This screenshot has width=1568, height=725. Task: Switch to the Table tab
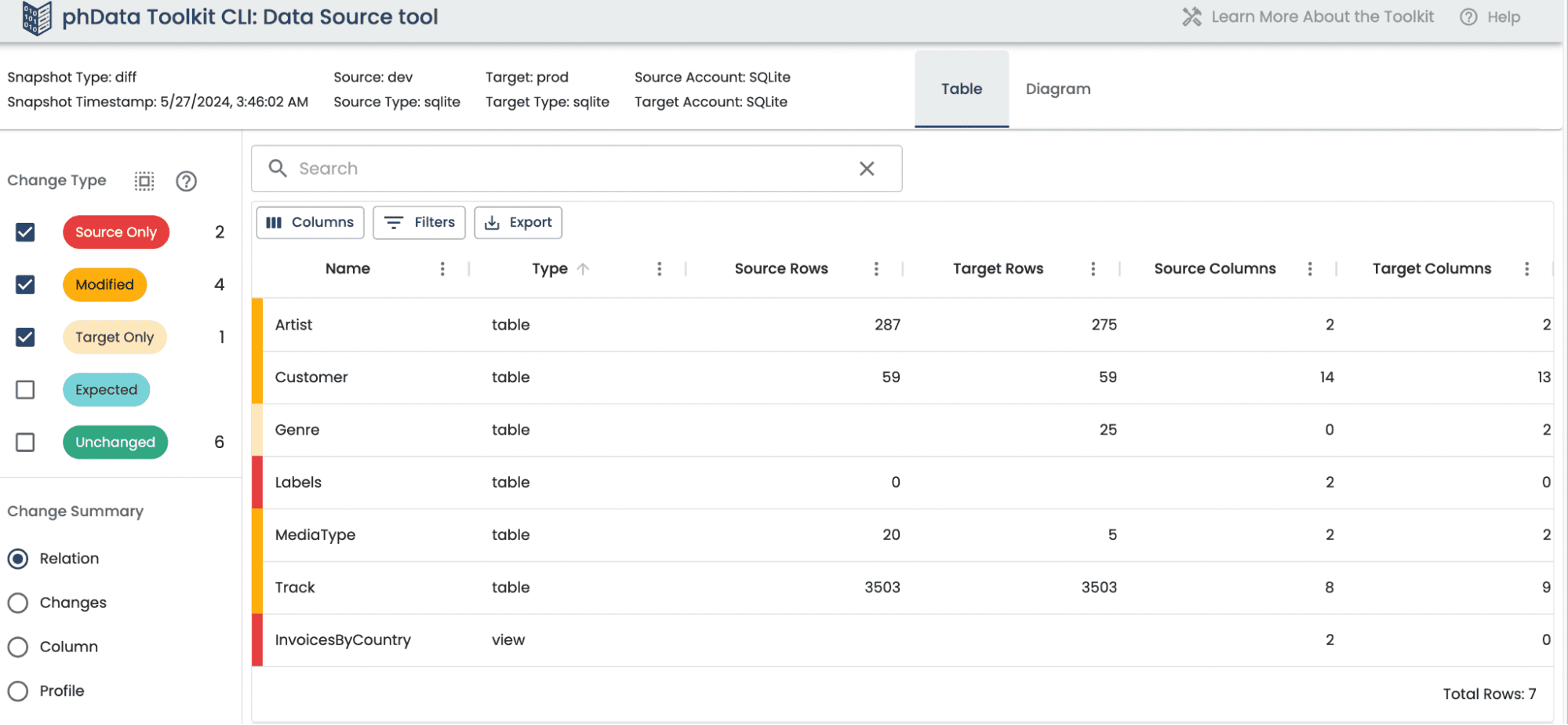[962, 89]
